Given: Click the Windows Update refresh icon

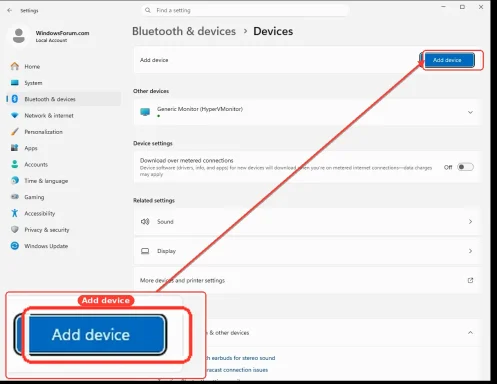Looking at the screenshot, I should (x=15, y=246).
